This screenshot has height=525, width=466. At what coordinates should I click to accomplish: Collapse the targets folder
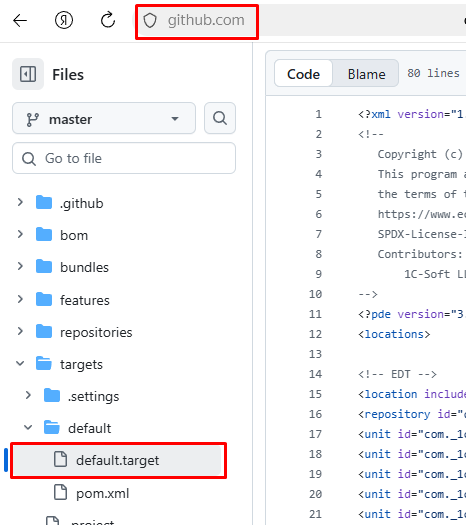(x=20, y=364)
